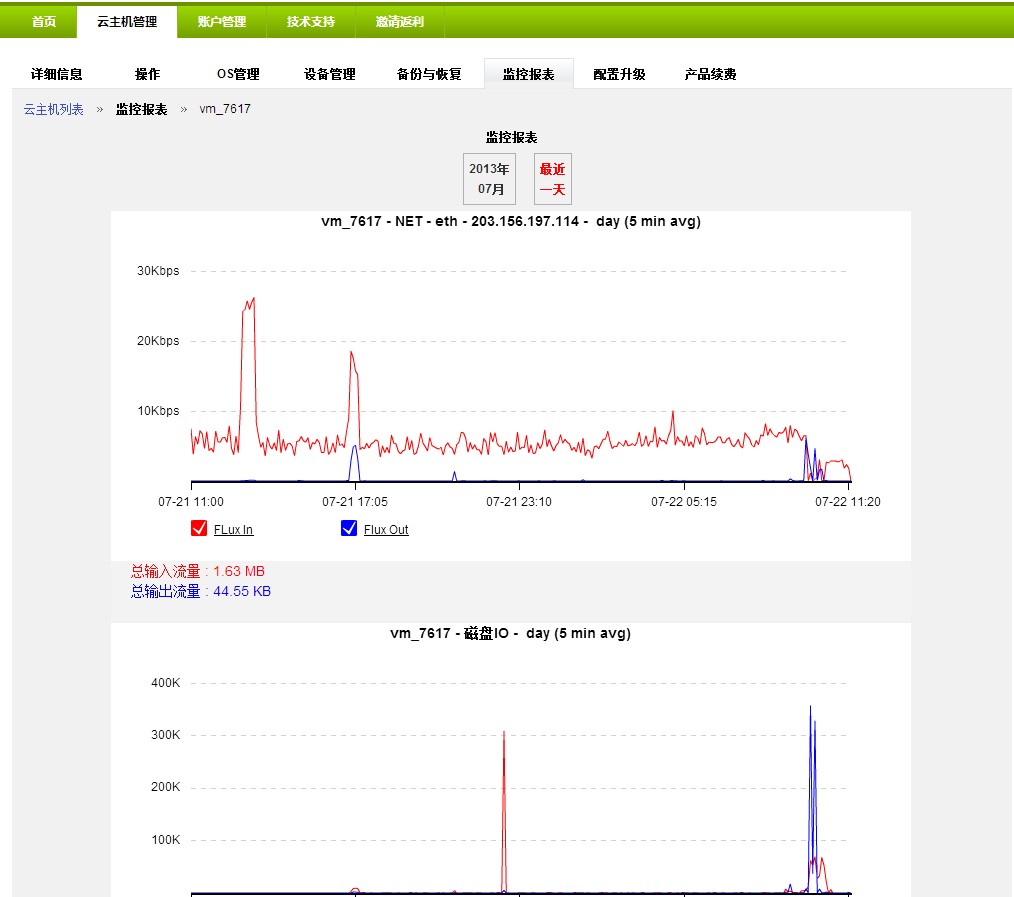Click the 300K disk axis label
The width and height of the screenshot is (1014, 897).
[166, 735]
